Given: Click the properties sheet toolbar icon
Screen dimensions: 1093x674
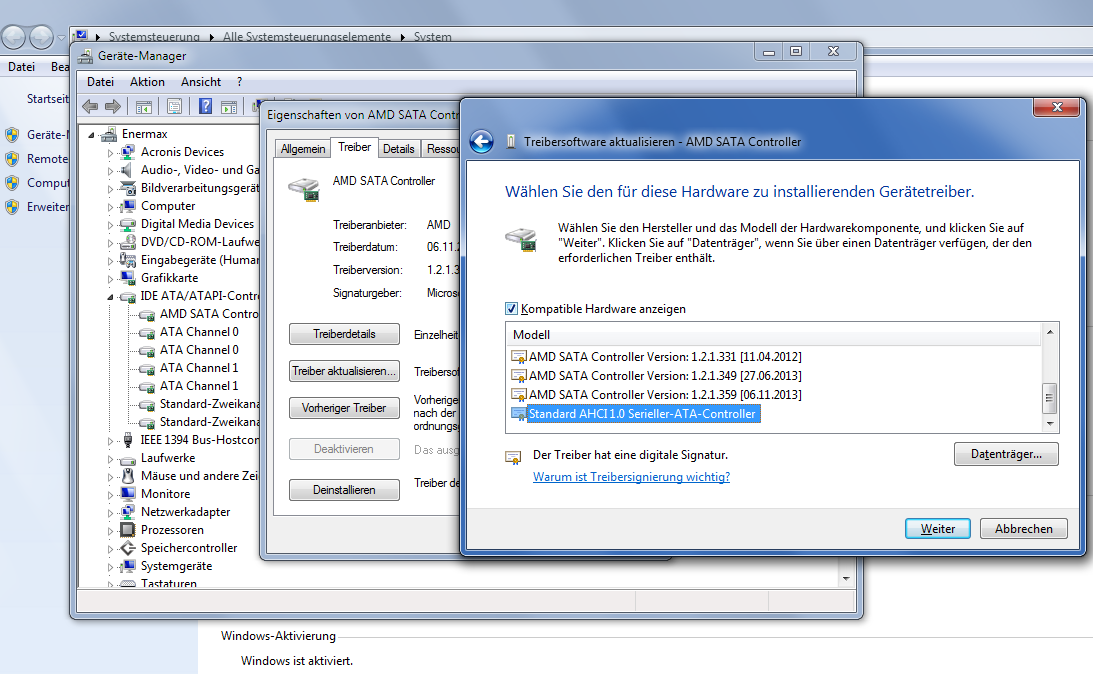Looking at the screenshot, I should point(174,107).
